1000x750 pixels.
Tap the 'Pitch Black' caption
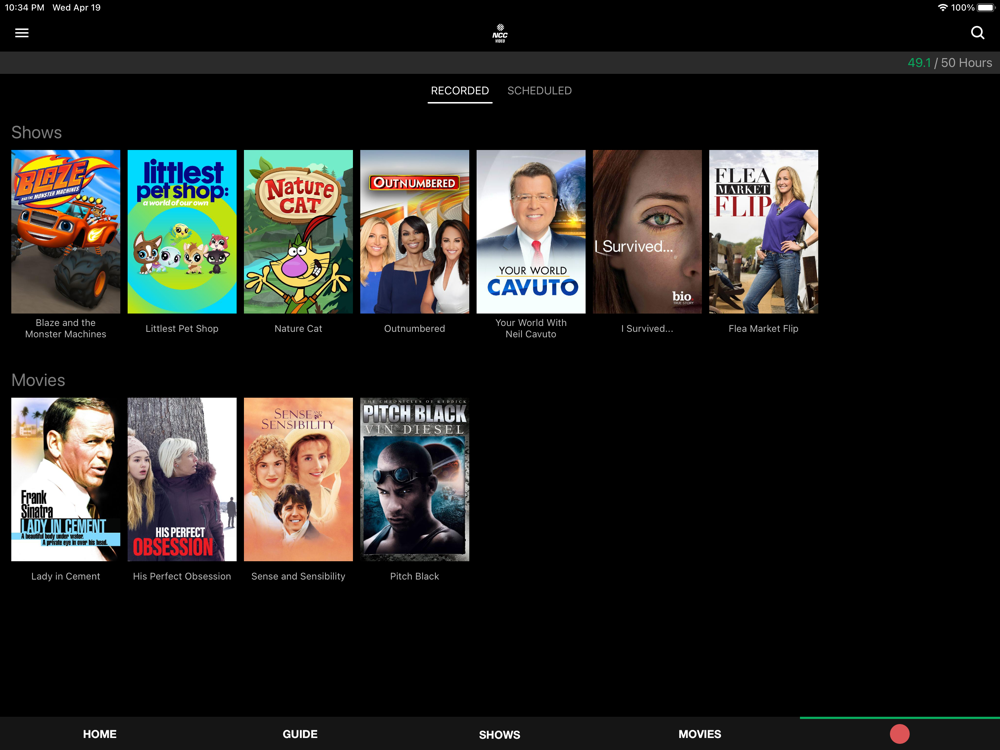(415, 576)
